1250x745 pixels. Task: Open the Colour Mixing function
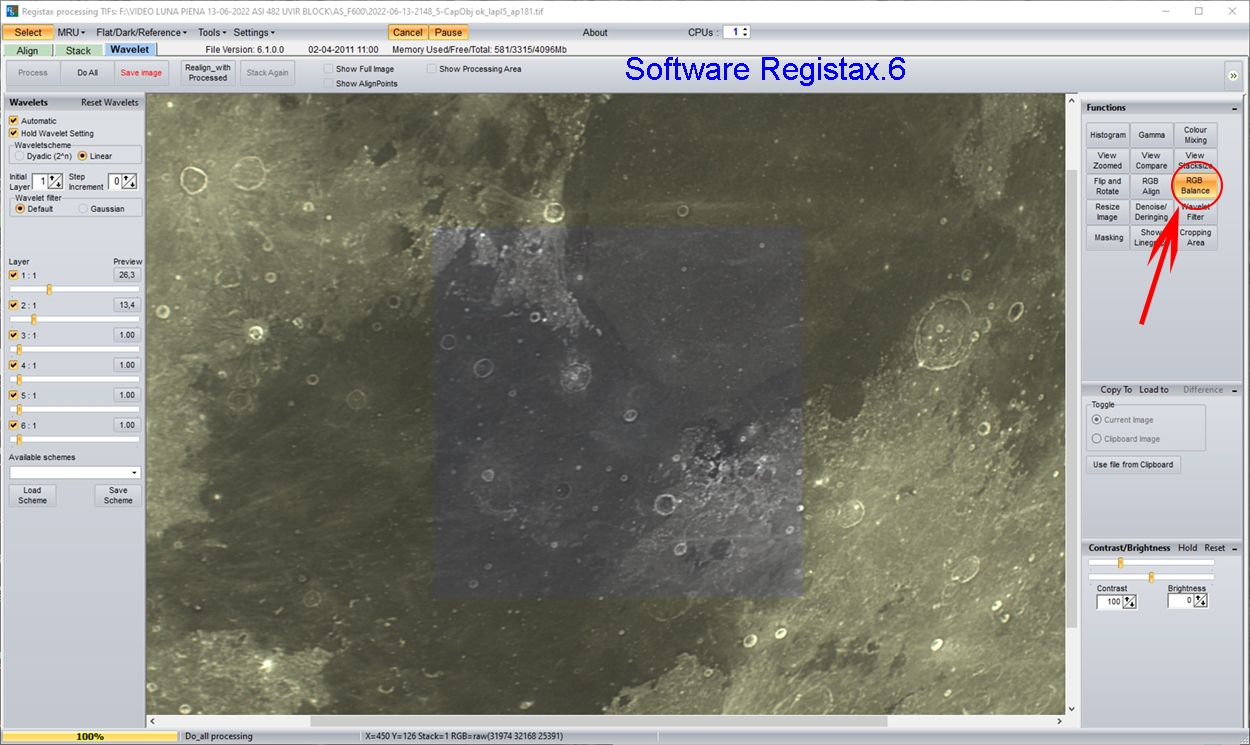point(1195,135)
